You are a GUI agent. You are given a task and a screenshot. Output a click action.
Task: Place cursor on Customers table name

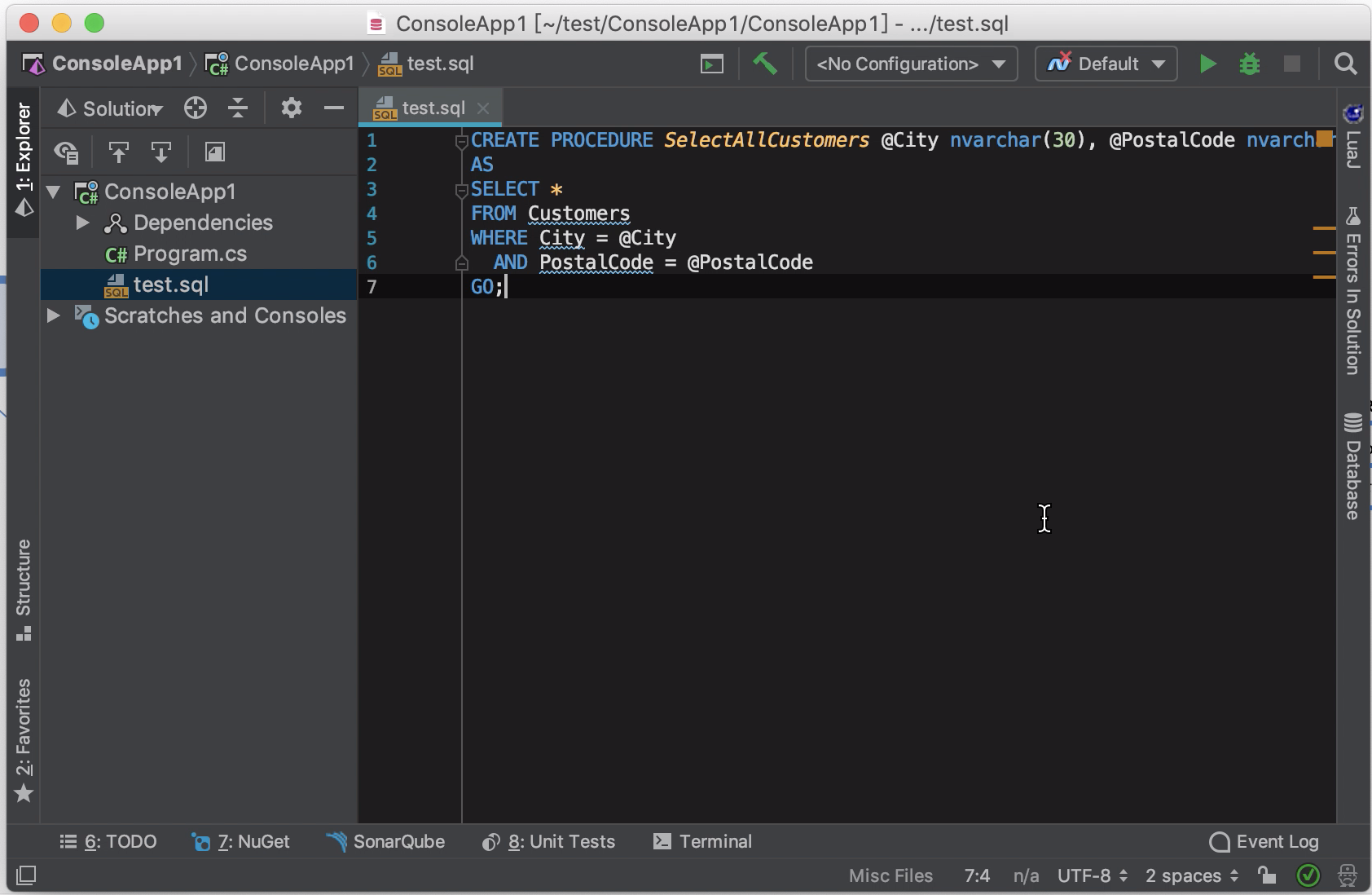[x=578, y=214]
